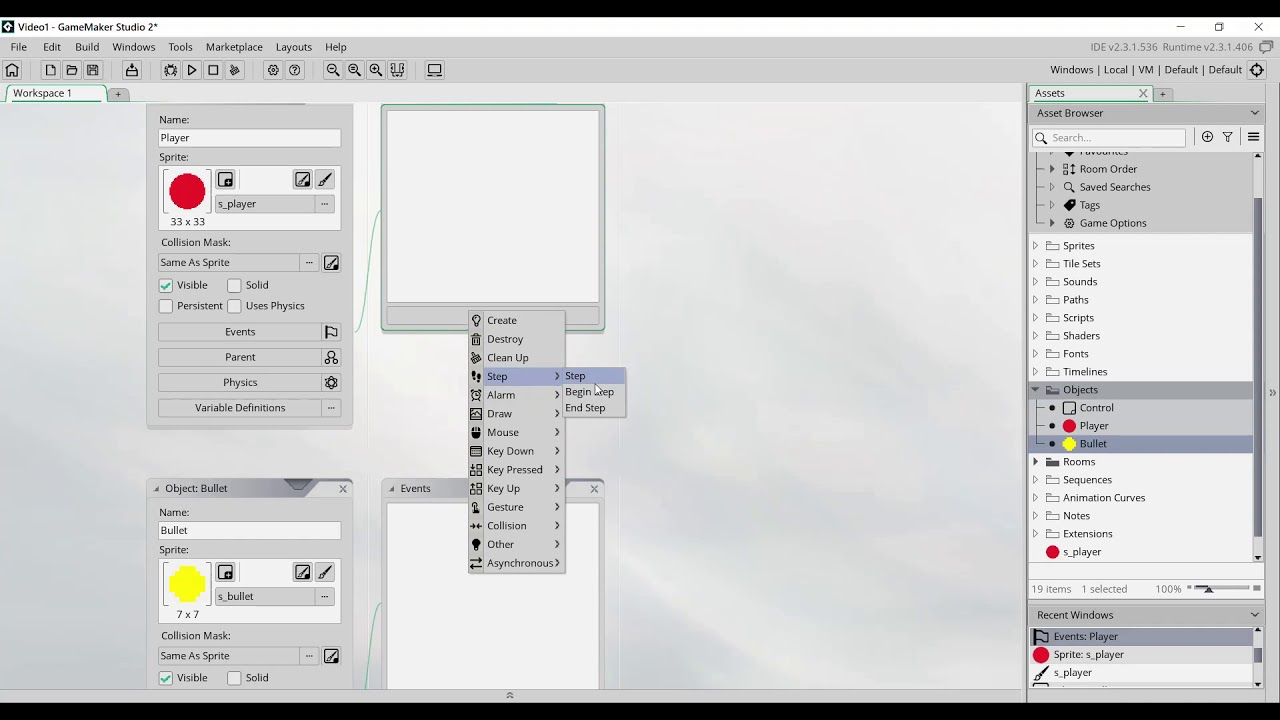The height and width of the screenshot is (720, 1280).
Task: Open the Asset Browser hamburger menu
Action: [x=1253, y=137]
